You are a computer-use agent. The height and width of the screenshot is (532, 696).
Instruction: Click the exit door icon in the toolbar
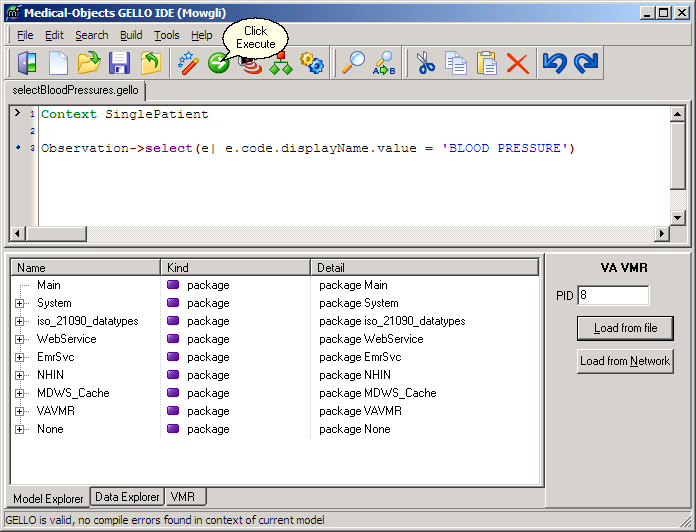[x=27, y=63]
